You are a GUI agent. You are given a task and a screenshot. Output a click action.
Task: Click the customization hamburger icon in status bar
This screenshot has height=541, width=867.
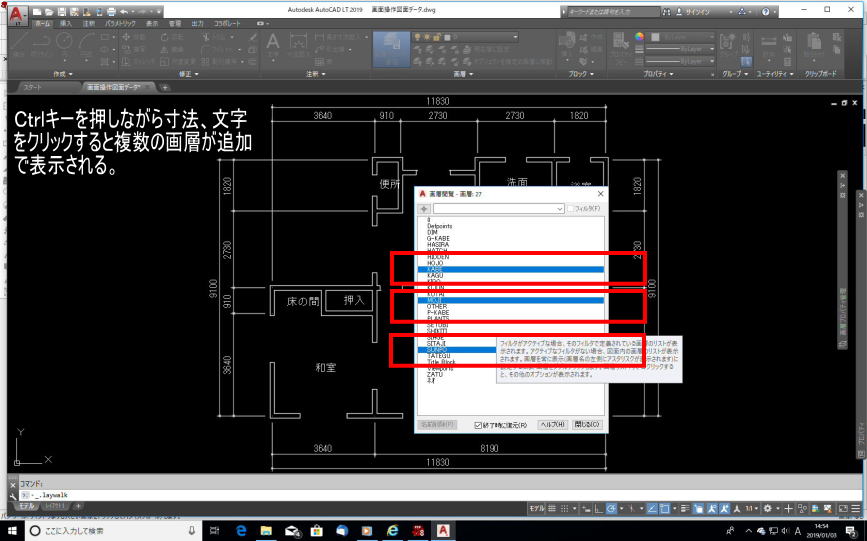click(x=855, y=508)
